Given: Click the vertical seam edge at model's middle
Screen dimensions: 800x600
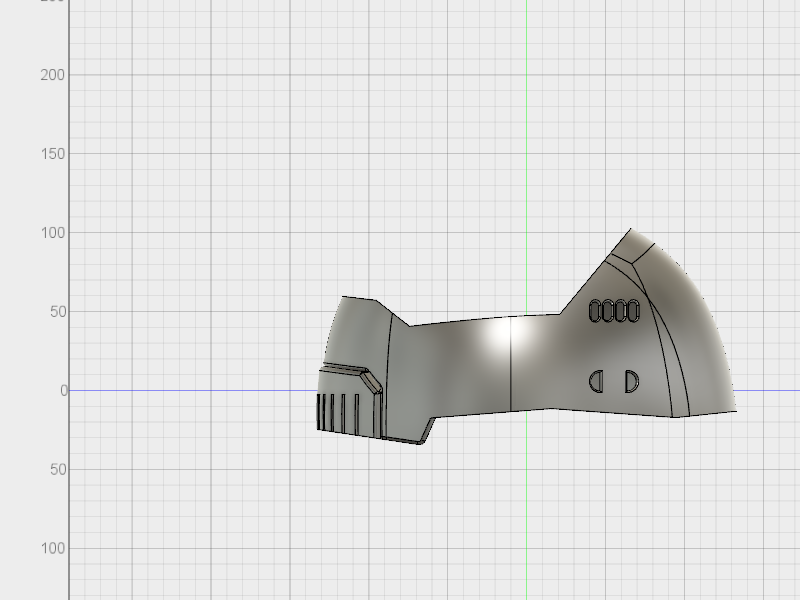Looking at the screenshot, I should (x=511, y=363).
